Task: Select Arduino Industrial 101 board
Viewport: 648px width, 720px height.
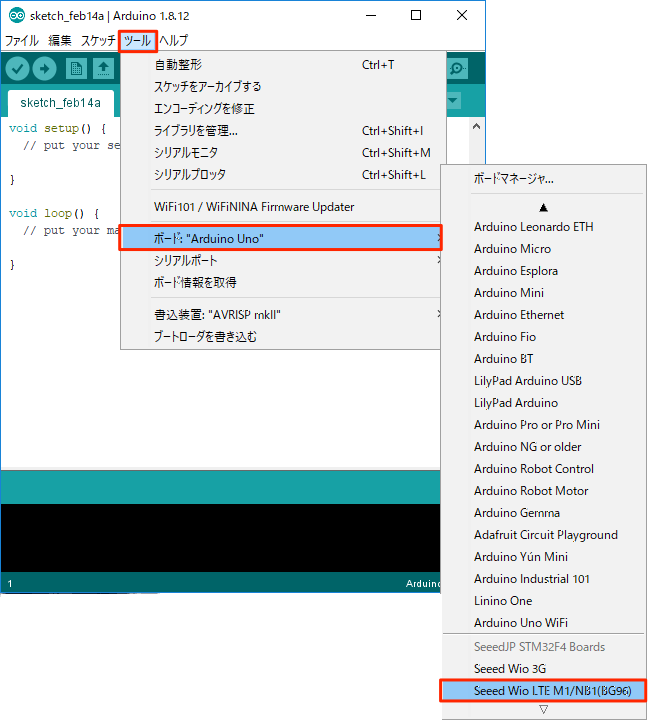Action: [x=544, y=579]
